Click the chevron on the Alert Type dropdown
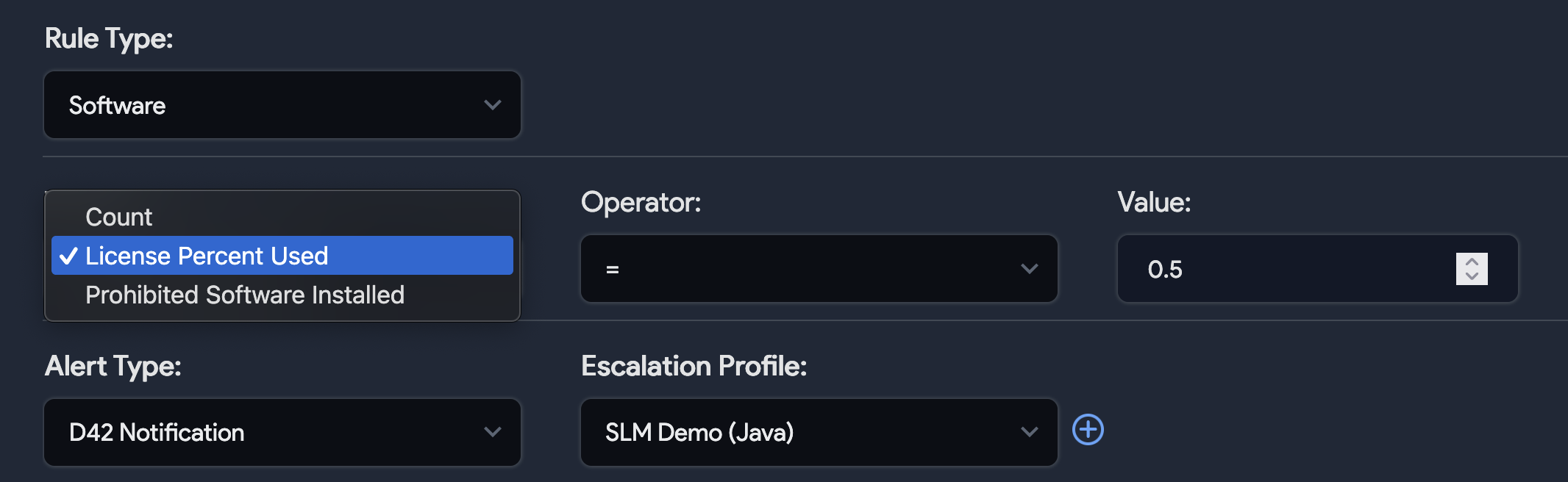Image resolution: width=1568 pixels, height=482 pixels. click(493, 432)
